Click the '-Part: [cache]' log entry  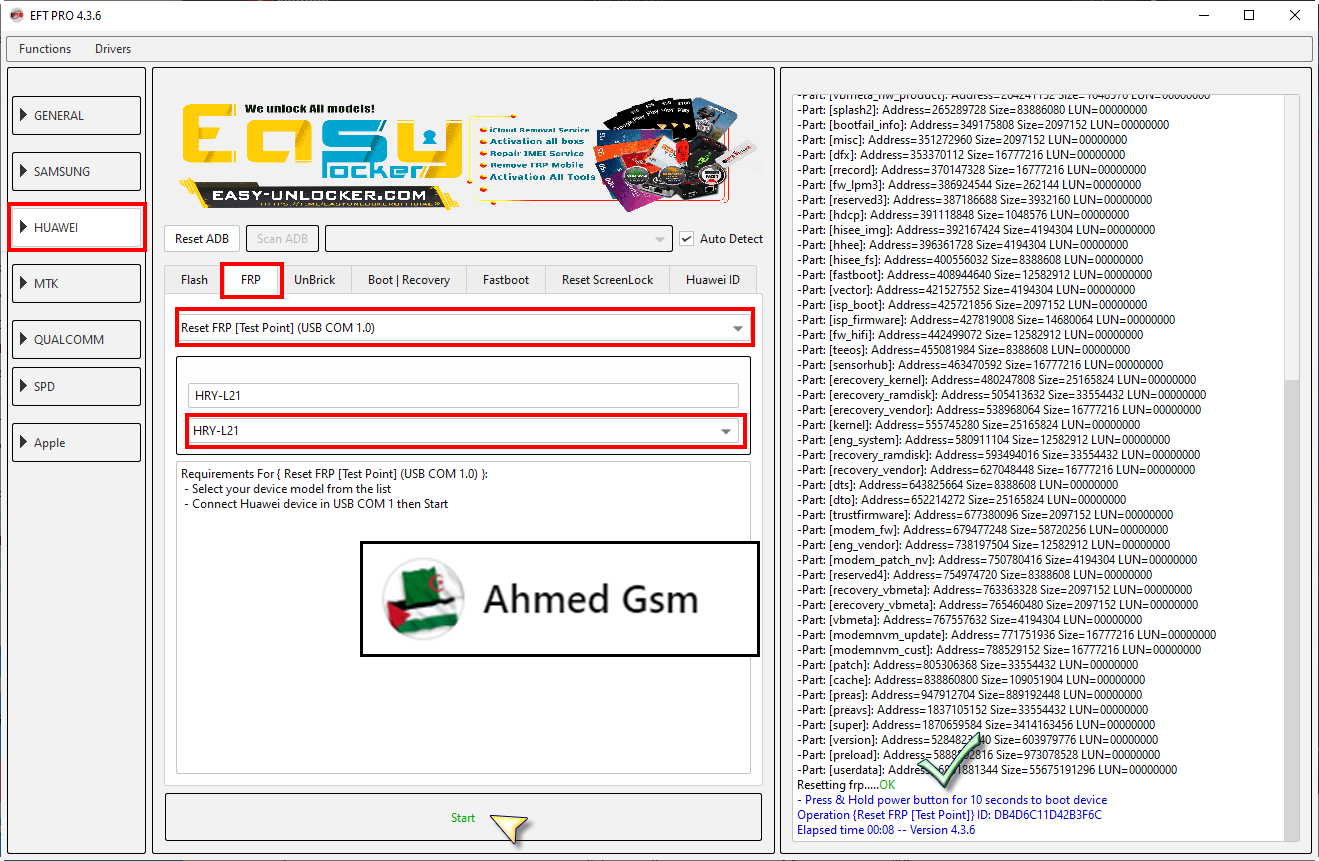(x=971, y=680)
